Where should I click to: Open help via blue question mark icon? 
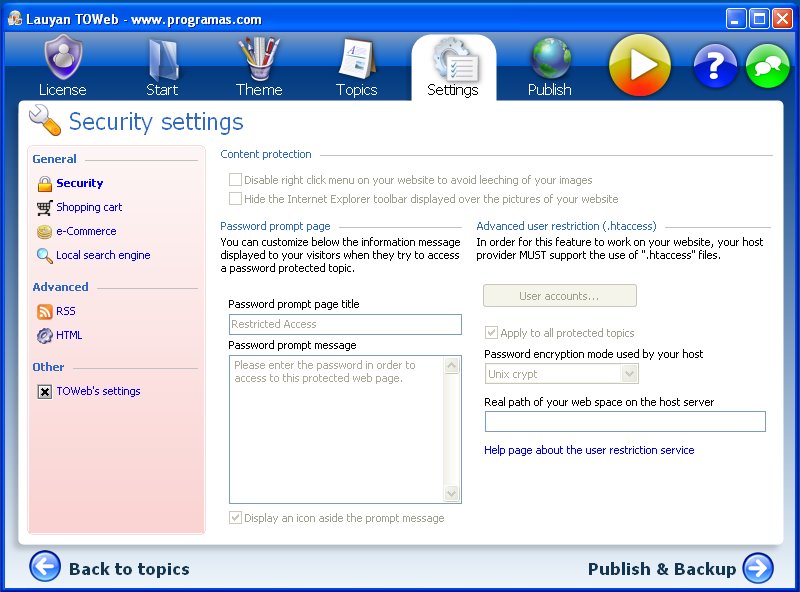715,66
